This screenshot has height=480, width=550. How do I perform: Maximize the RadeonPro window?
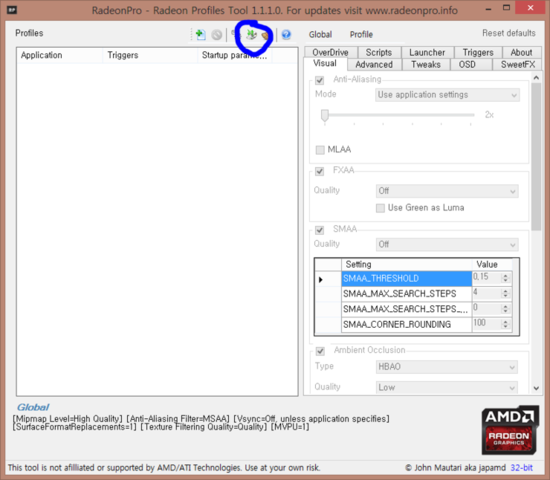(506, 8)
